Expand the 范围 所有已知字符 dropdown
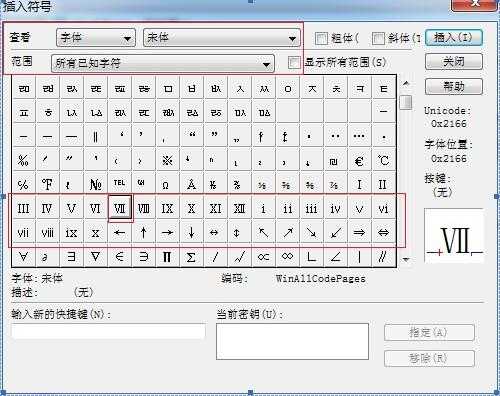This screenshot has width=500, height=396. pyautogui.click(x=163, y=63)
